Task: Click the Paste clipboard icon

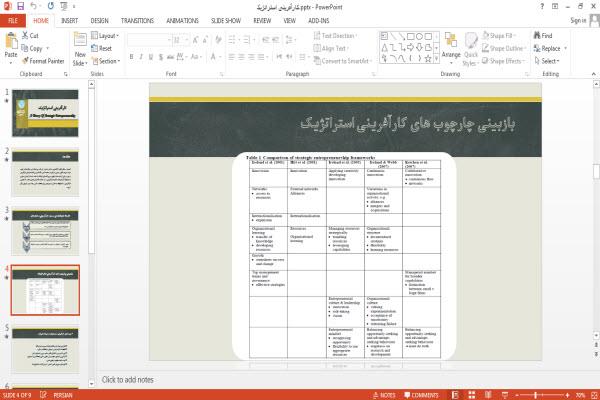Action: click(x=11, y=42)
